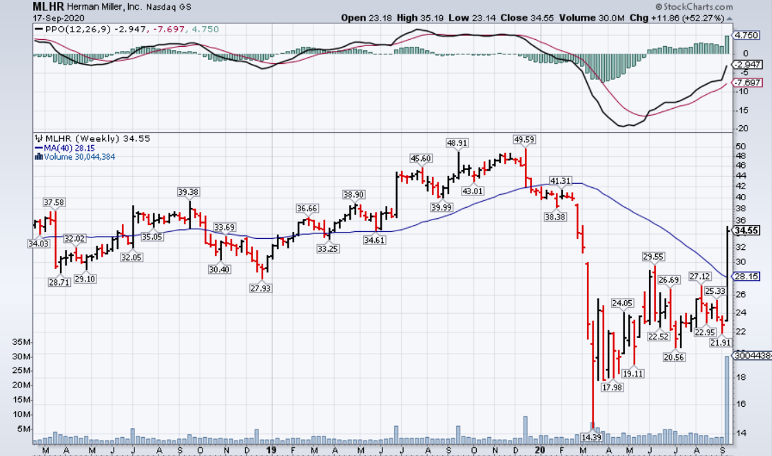Click the 38.38 low price label
Screen dimensions: 772x456
555,217
